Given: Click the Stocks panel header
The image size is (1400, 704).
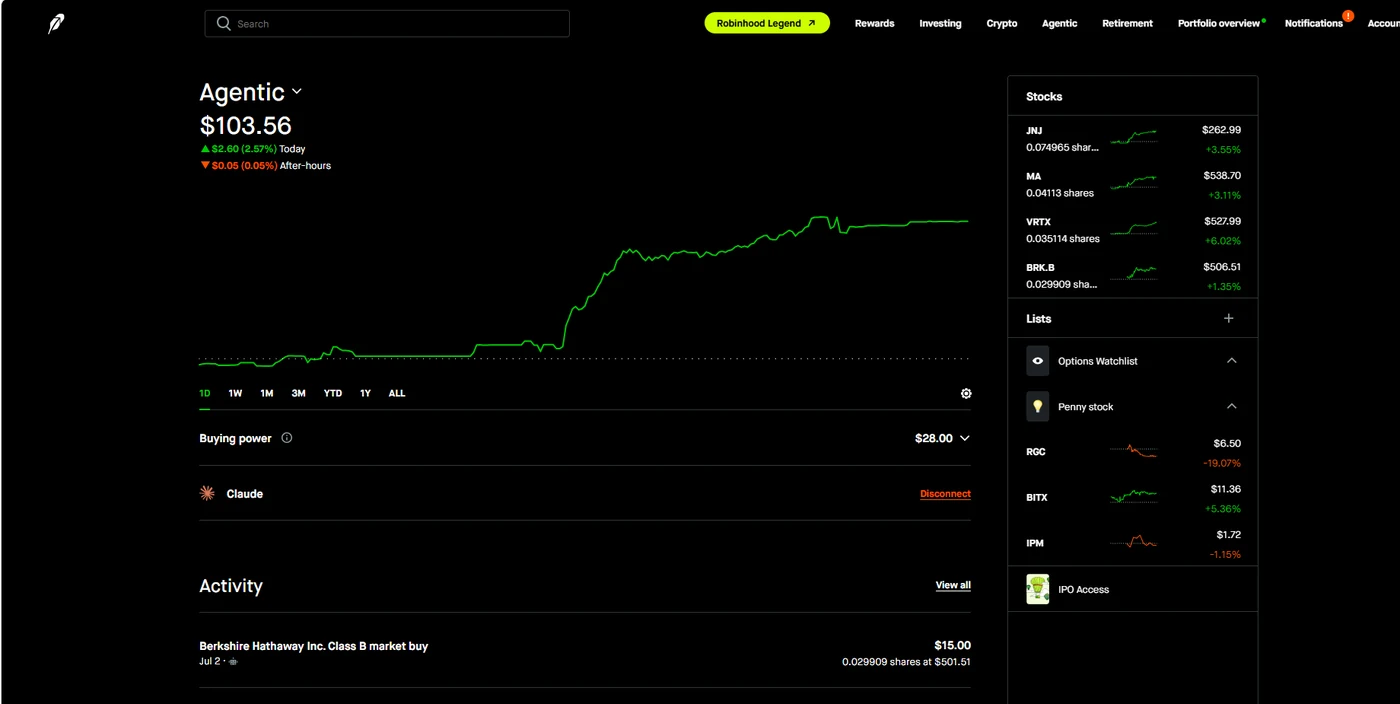Looking at the screenshot, I should (x=1133, y=96).
